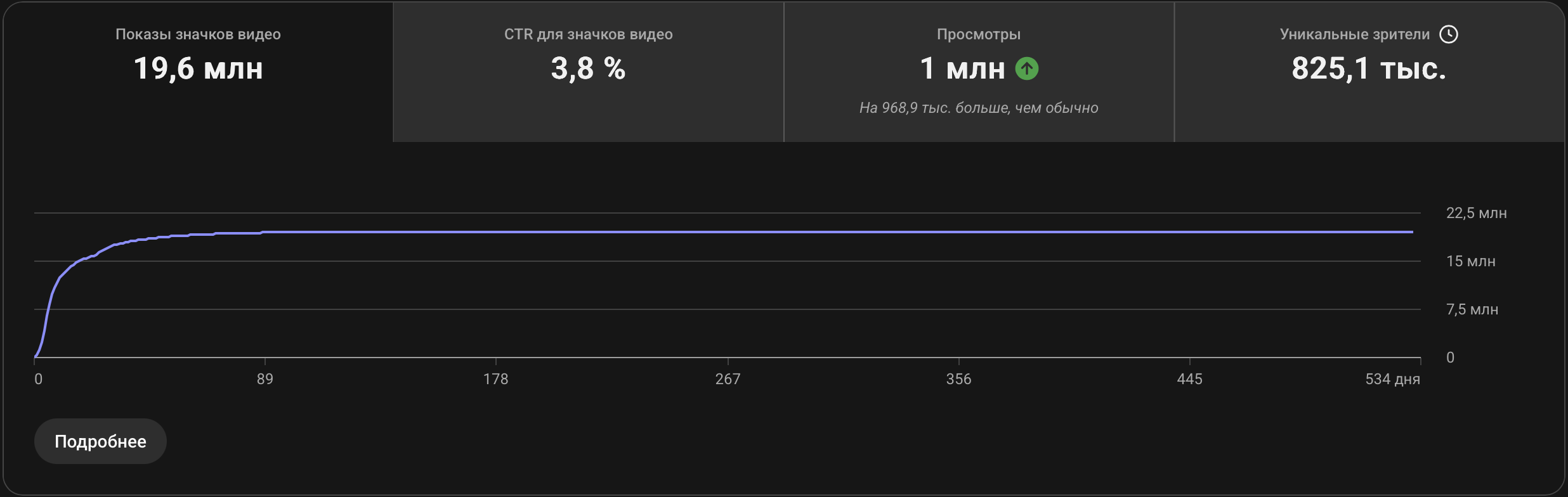The height and width of the screenshot is (497, 1568).
Task: Switch to Уникальные зрители tab
Action: point(1369,72)
